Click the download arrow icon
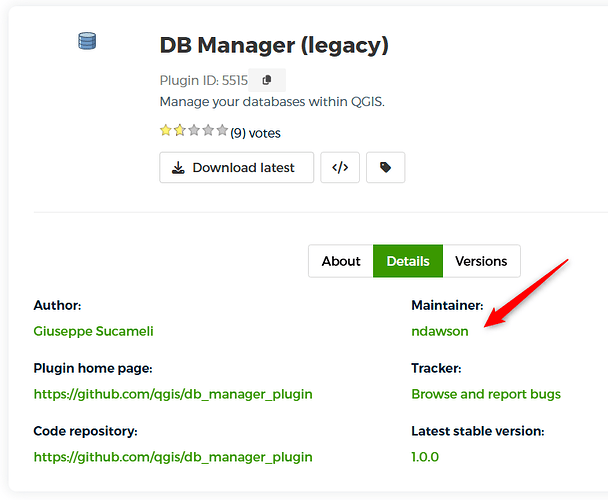The width and height of the screenshot is (608, 500). [178, 168]
